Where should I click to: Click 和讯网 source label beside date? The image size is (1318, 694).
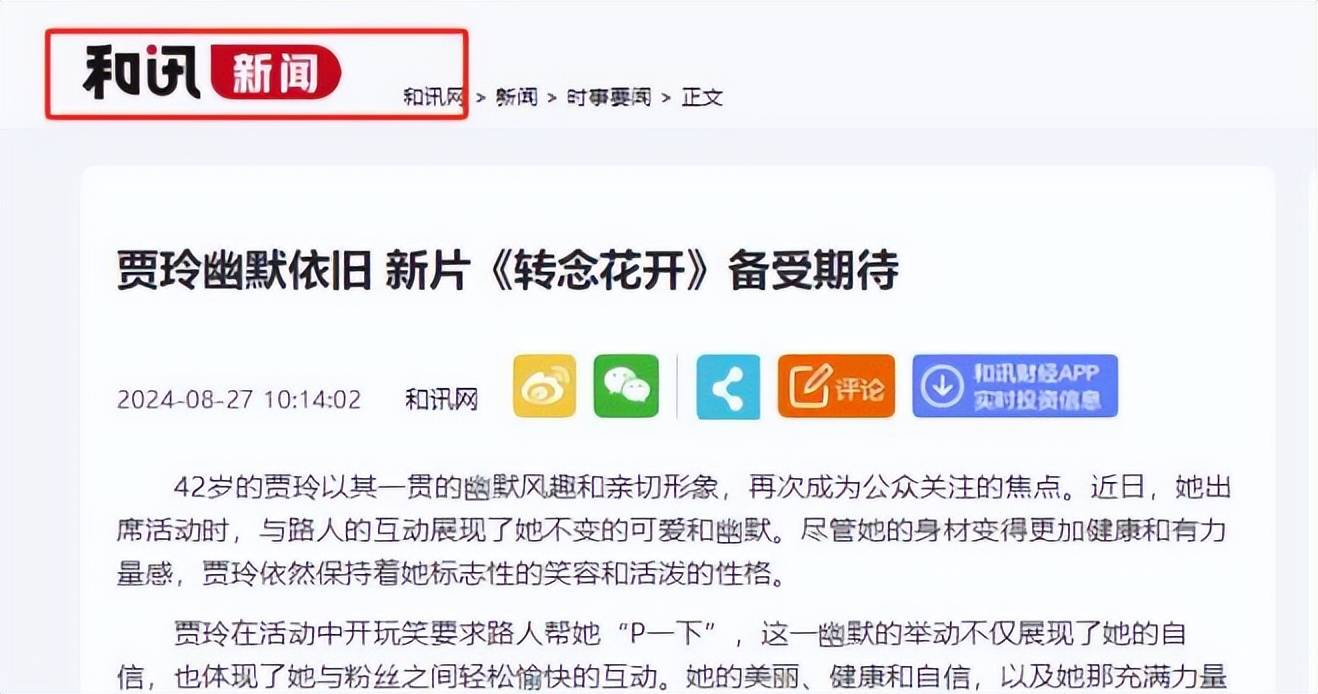pyautogui.click(x=442, y=400)
